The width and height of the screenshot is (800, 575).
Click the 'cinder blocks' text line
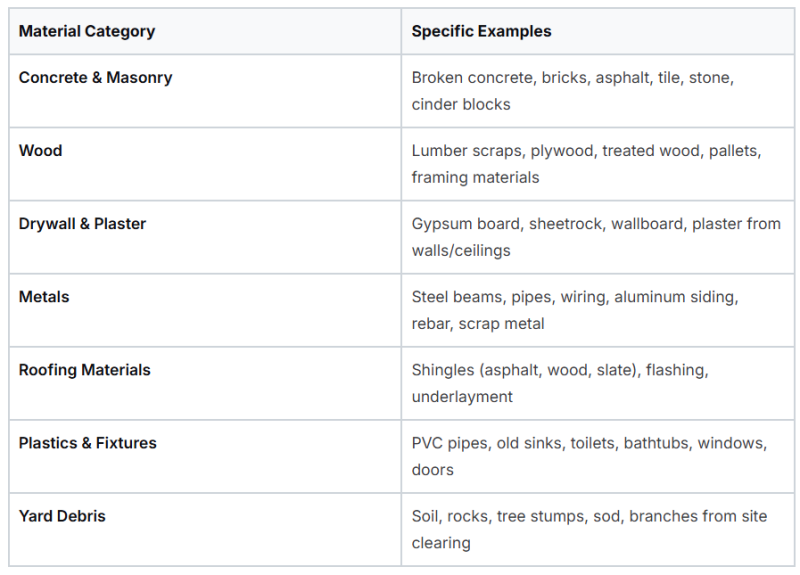pyautogui.click(x=461, y=105)
